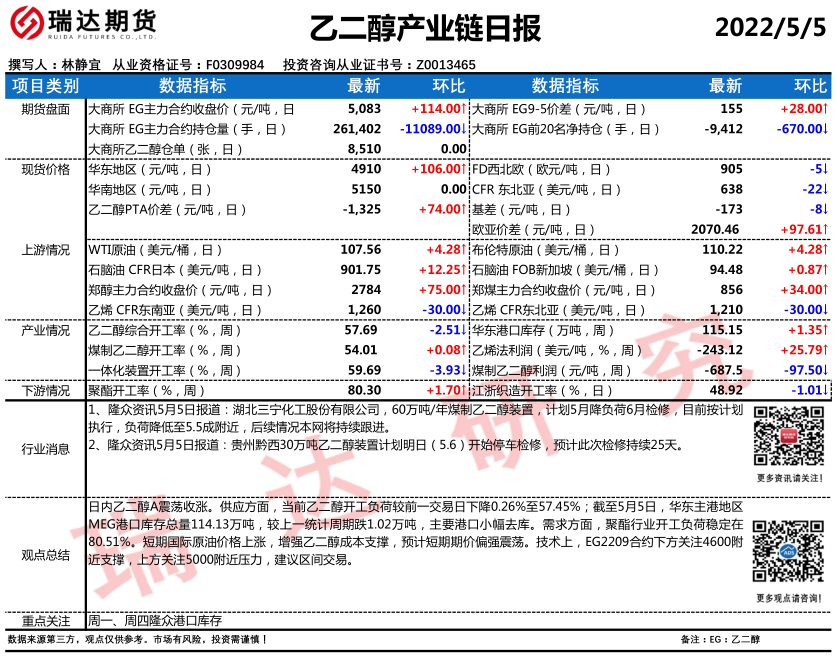Click the 重点关注 row label
The height and width of the screenshot is (657, 836).
point(45,621)
